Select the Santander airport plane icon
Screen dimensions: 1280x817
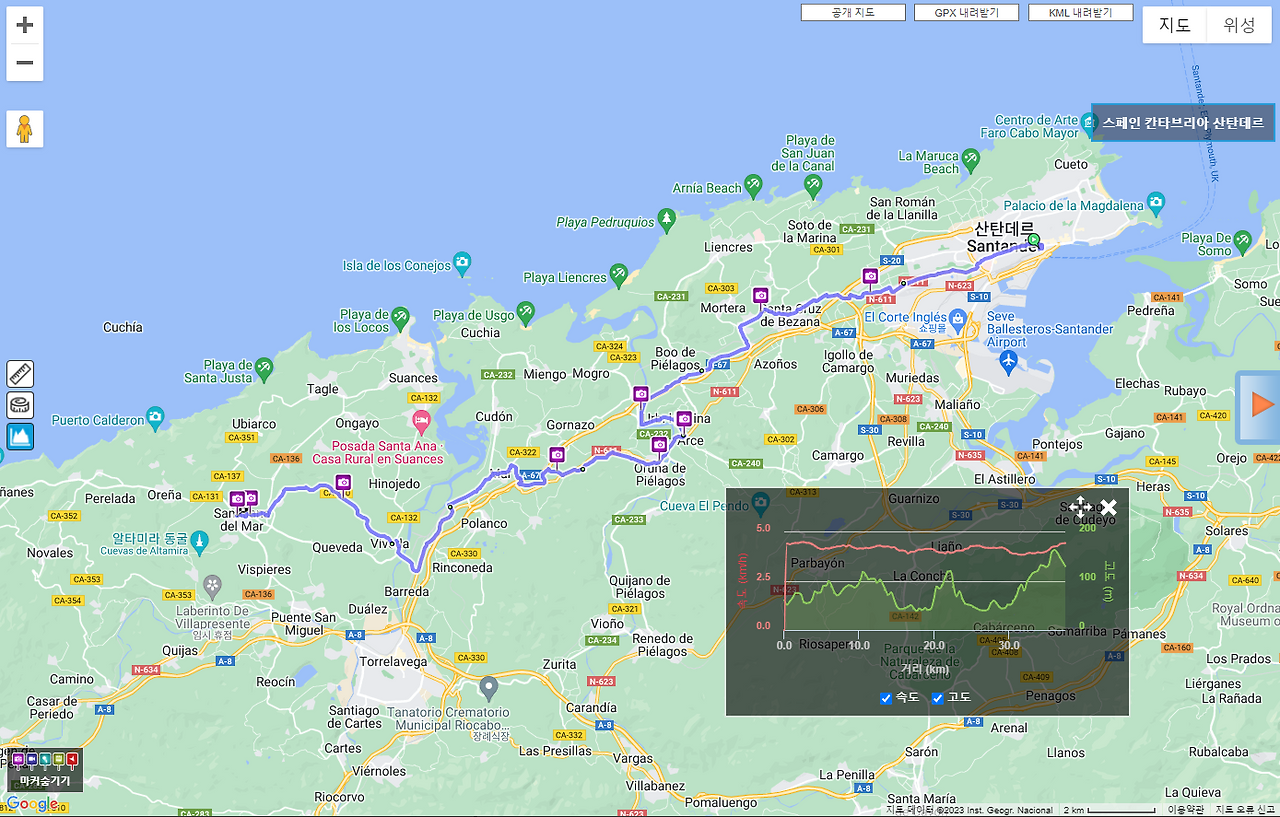(x=1008, y=361)
